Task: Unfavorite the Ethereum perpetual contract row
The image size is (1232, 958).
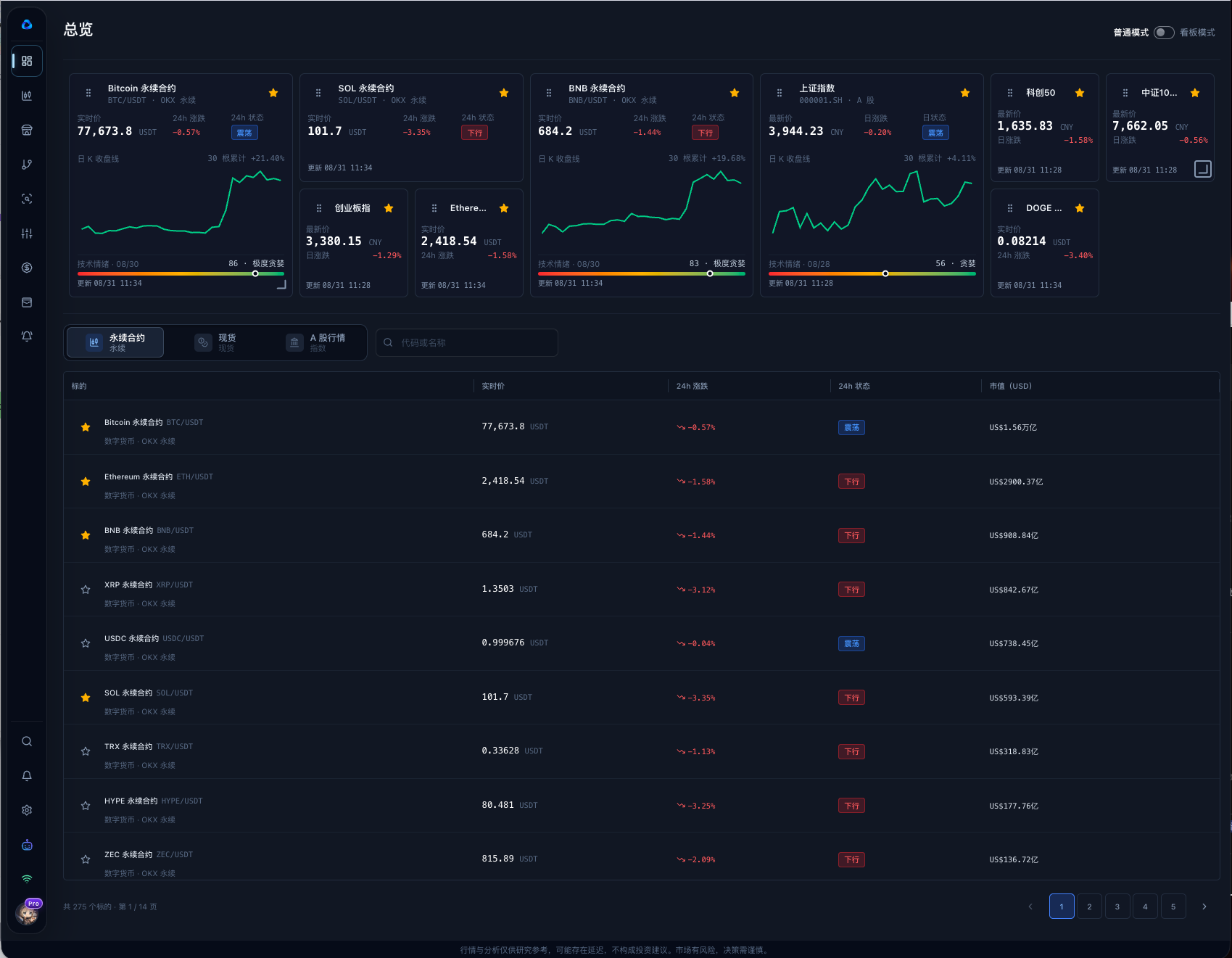Action: [x=86, y=482]
